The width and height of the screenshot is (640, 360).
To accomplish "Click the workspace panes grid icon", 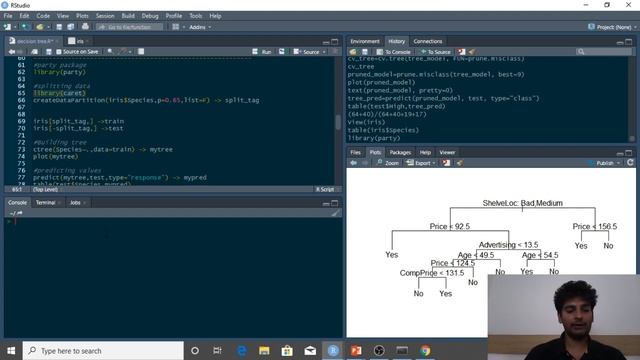I will click(x=176, y=27).
